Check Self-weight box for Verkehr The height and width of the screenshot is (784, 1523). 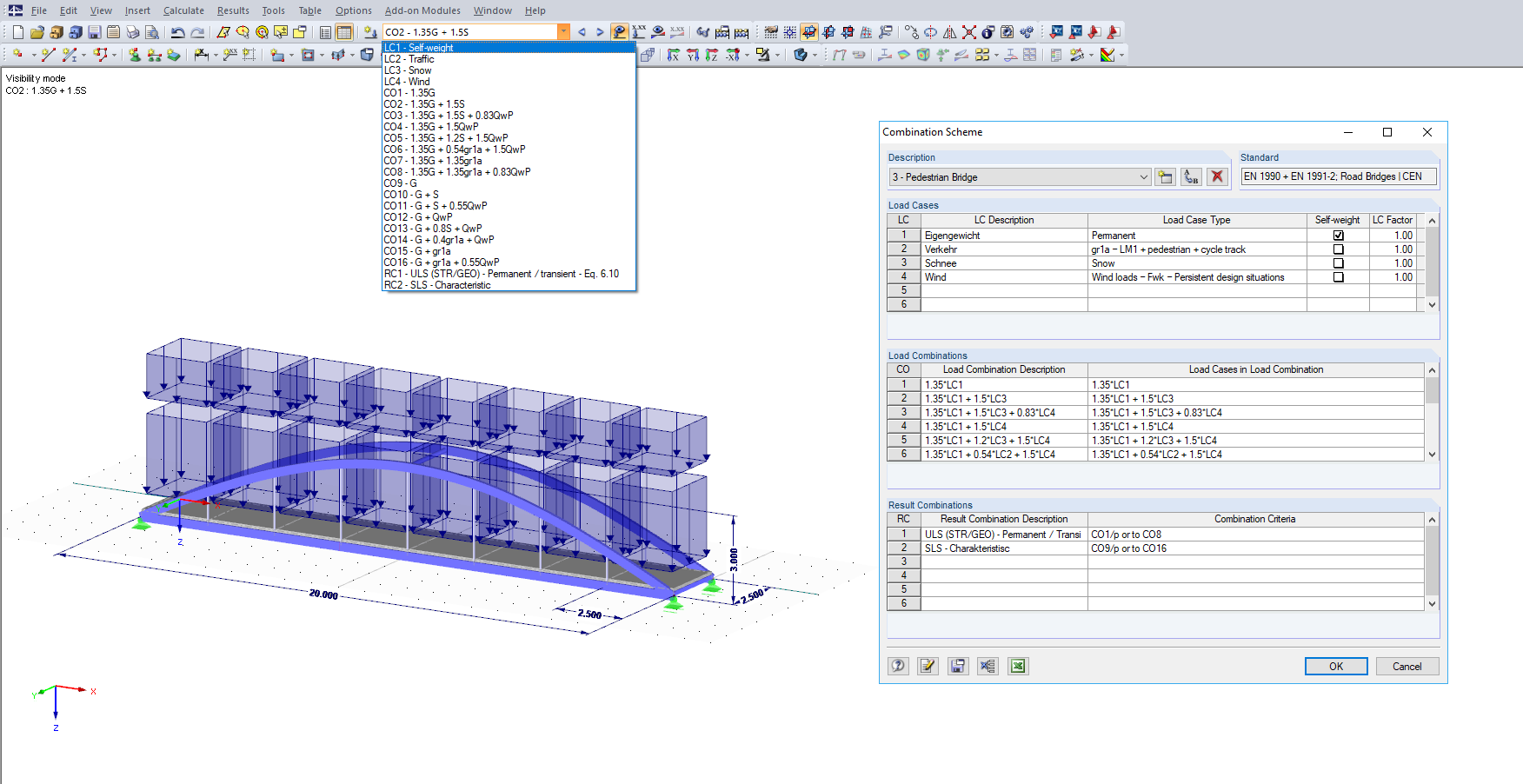point(1338,249)
